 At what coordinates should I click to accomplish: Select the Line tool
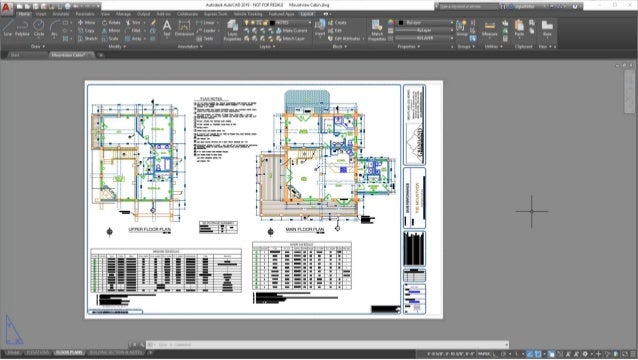[8, 28]
